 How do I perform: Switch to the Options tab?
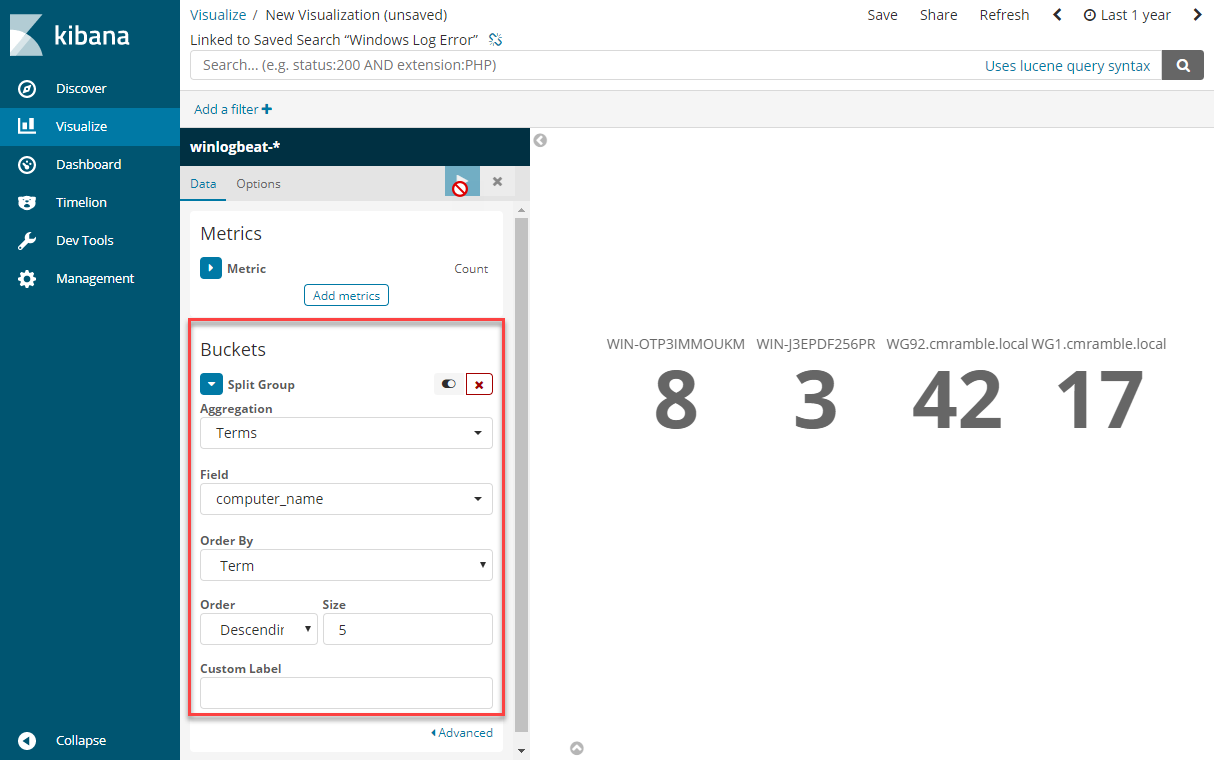(x=258, y=184)
